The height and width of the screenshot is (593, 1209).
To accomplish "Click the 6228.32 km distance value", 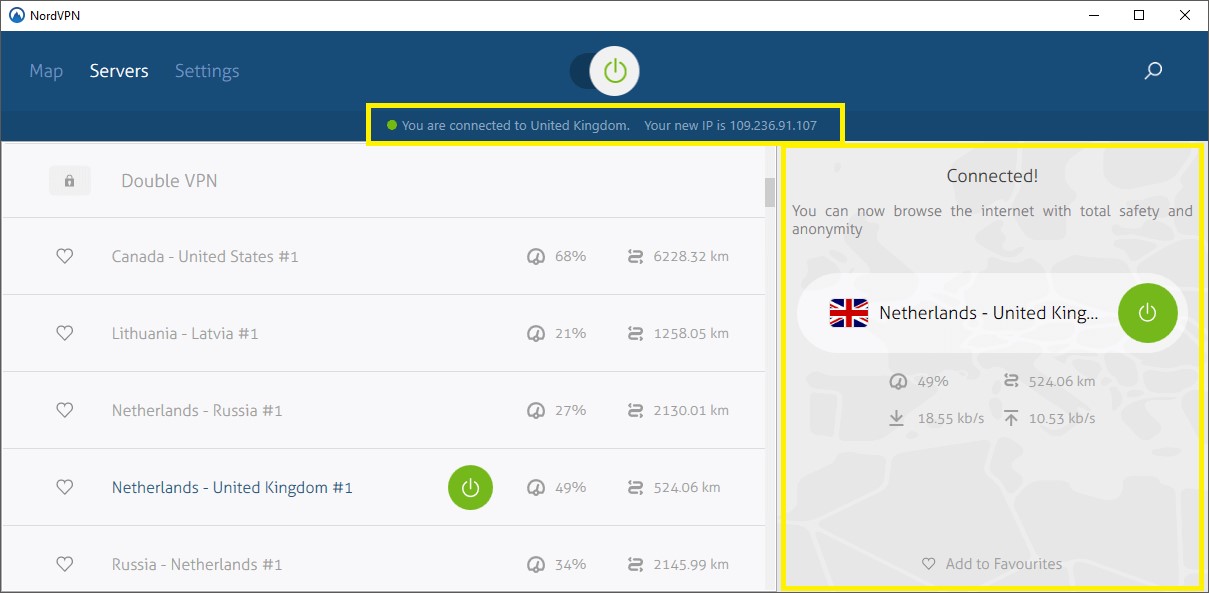I will (691, 256).
